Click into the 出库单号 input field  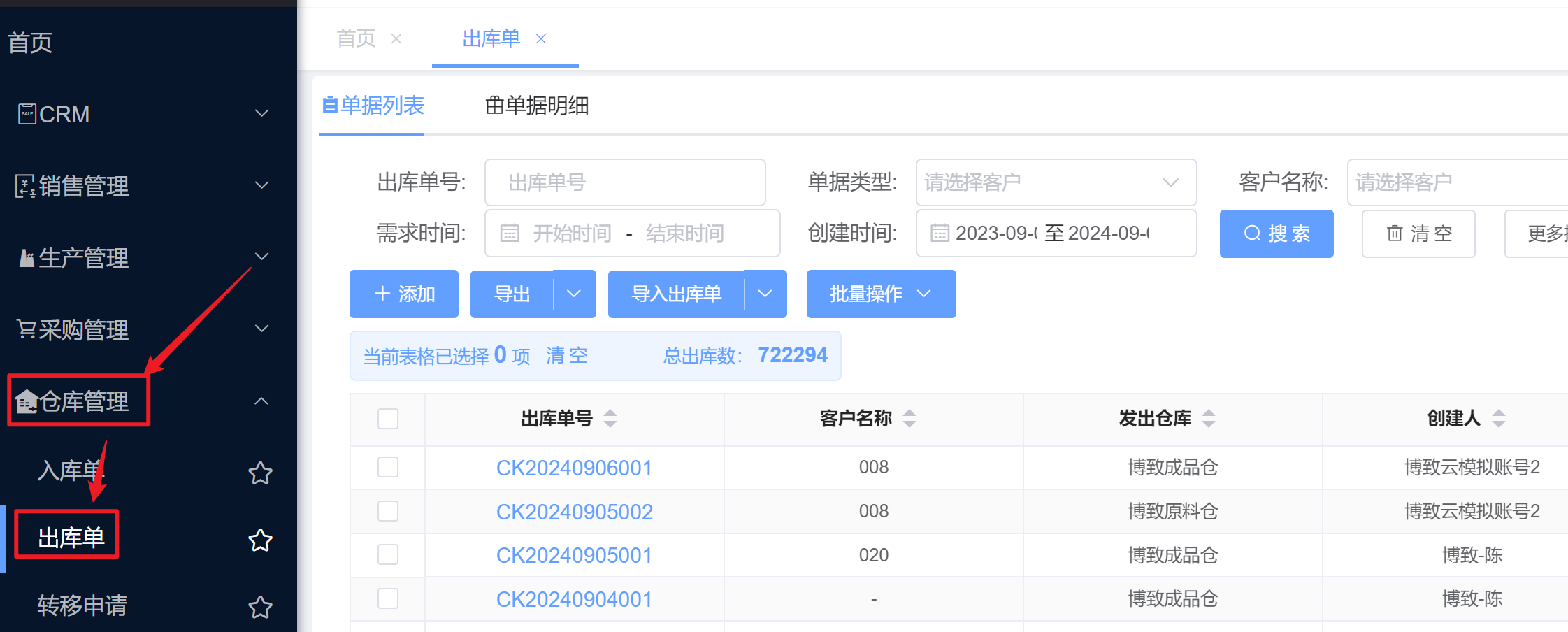tap(625, 182)
